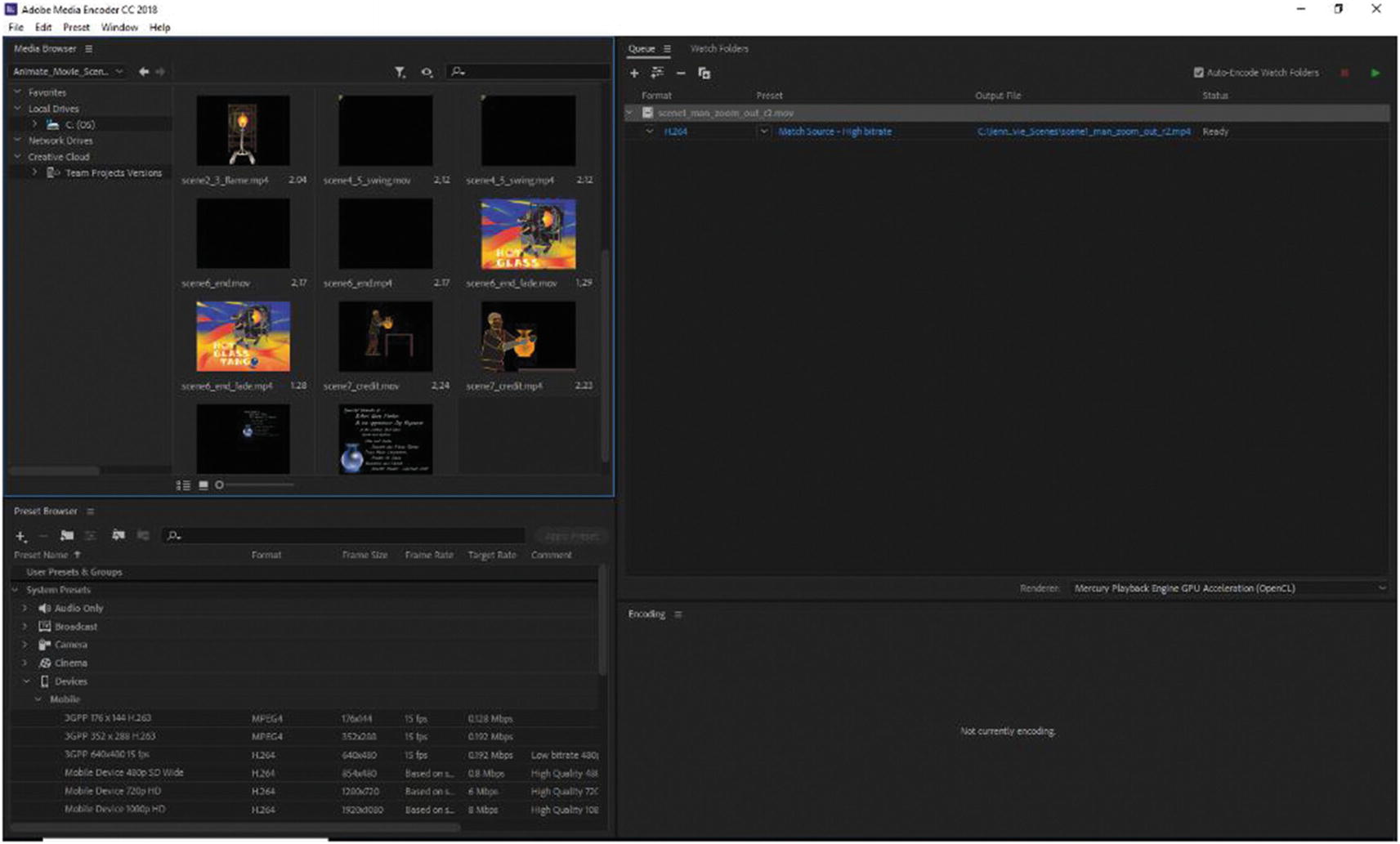
Task: Collapse the Devices preset group
Action: (x=25, y=681)
